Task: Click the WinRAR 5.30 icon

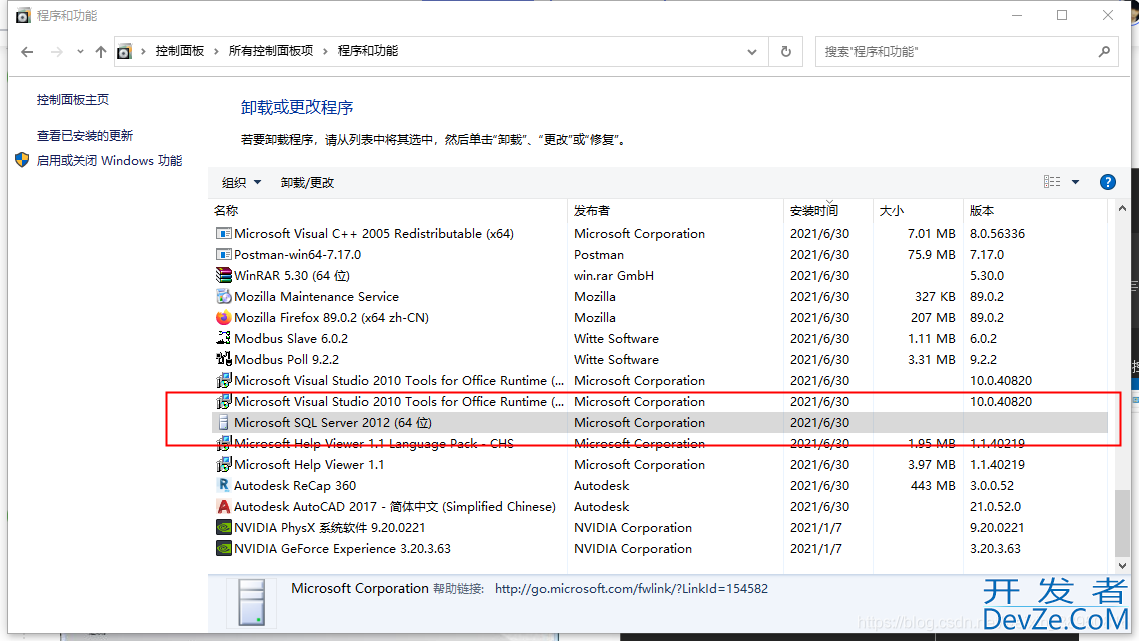Action: point(224,275)
